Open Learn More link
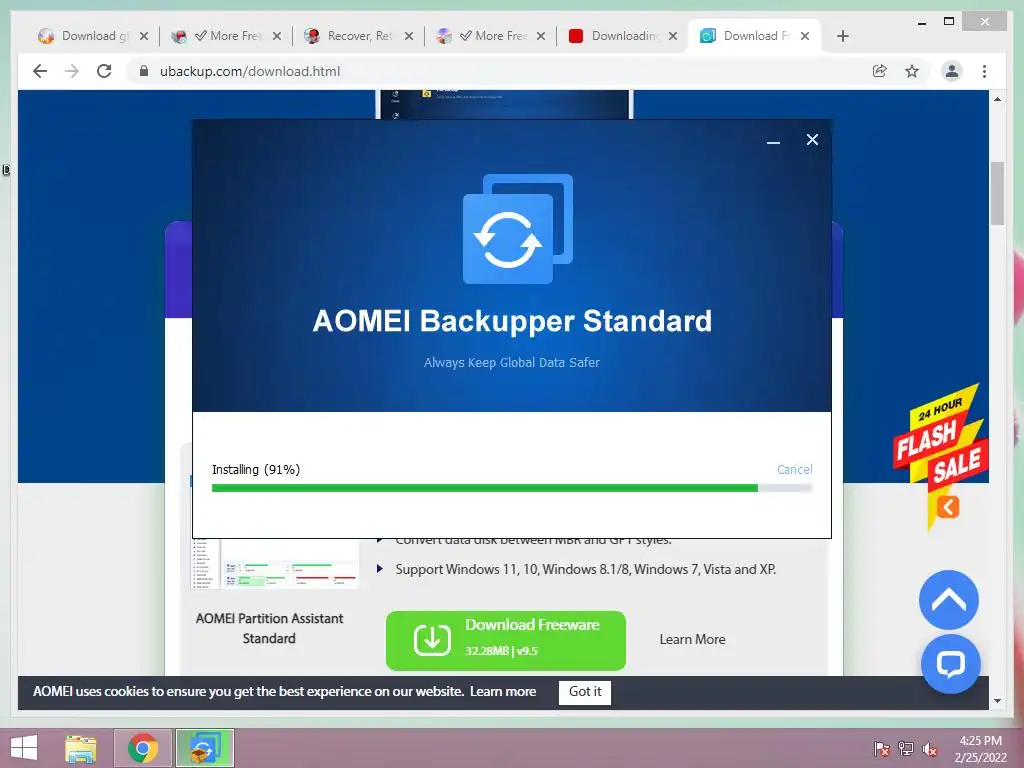The height and width of the screenshot is (768, 1024). pos(692,639)
